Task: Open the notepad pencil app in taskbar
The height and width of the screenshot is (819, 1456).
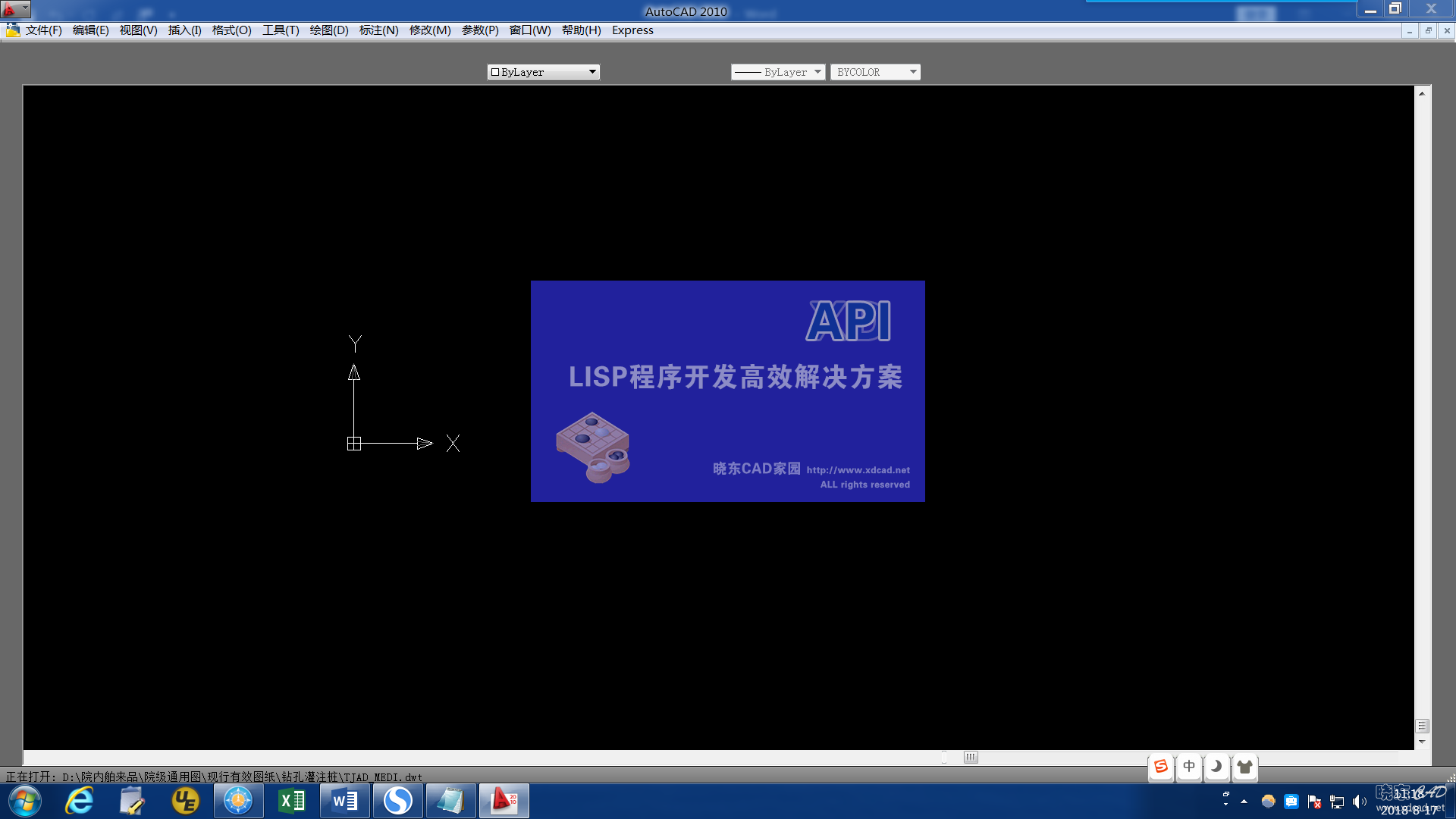Action: (132, 801)
